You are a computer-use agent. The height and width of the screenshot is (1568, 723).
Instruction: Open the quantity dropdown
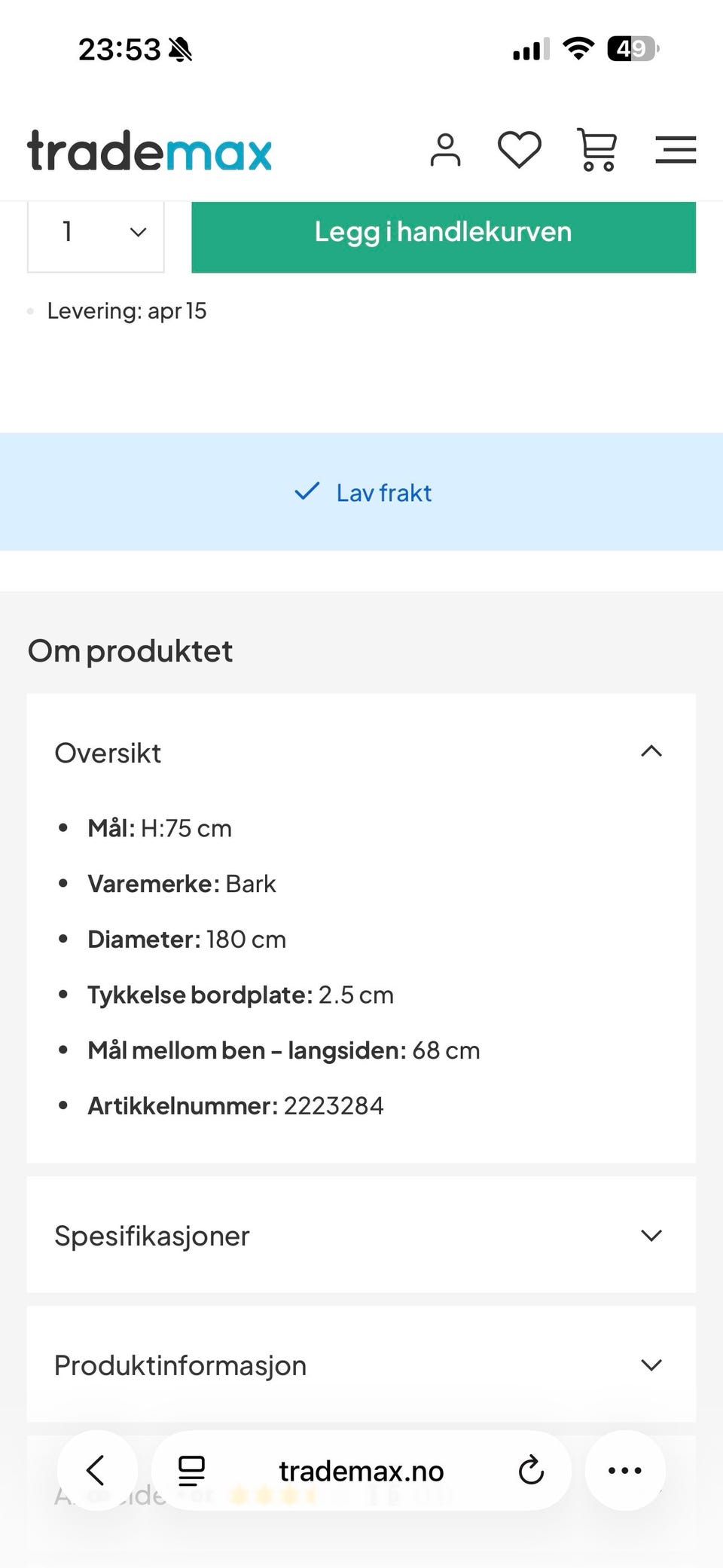pyautogui.click(x=96, y=232)
